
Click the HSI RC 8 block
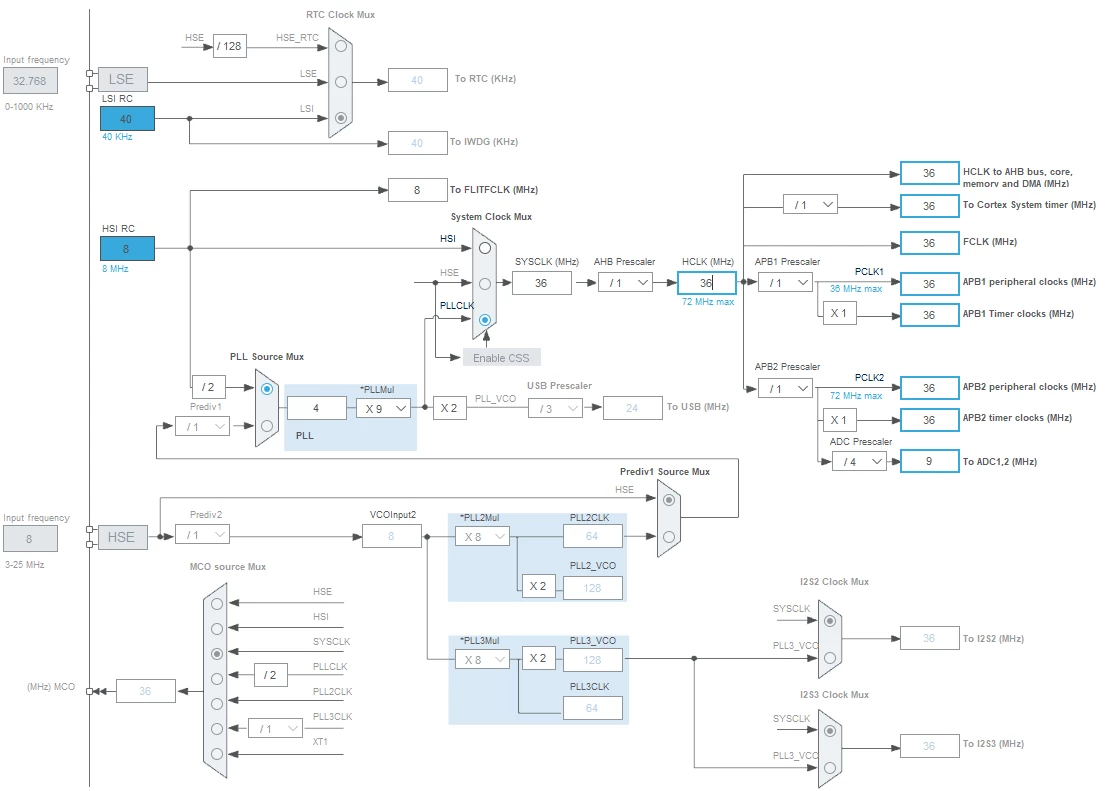[127, 249]
